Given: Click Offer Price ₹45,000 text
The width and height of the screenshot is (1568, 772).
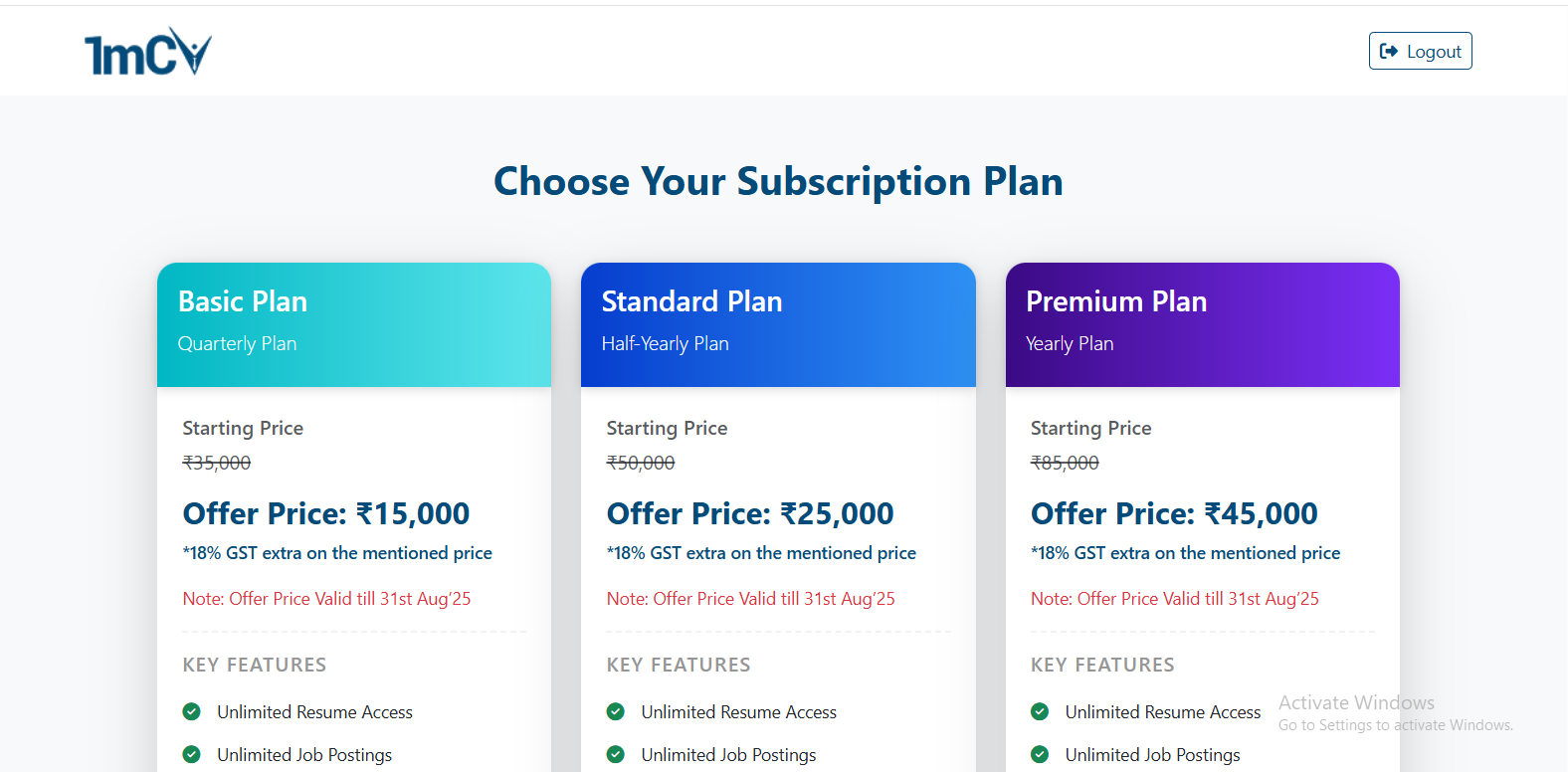Looking at the screenshot, I should click(1174, 513).
